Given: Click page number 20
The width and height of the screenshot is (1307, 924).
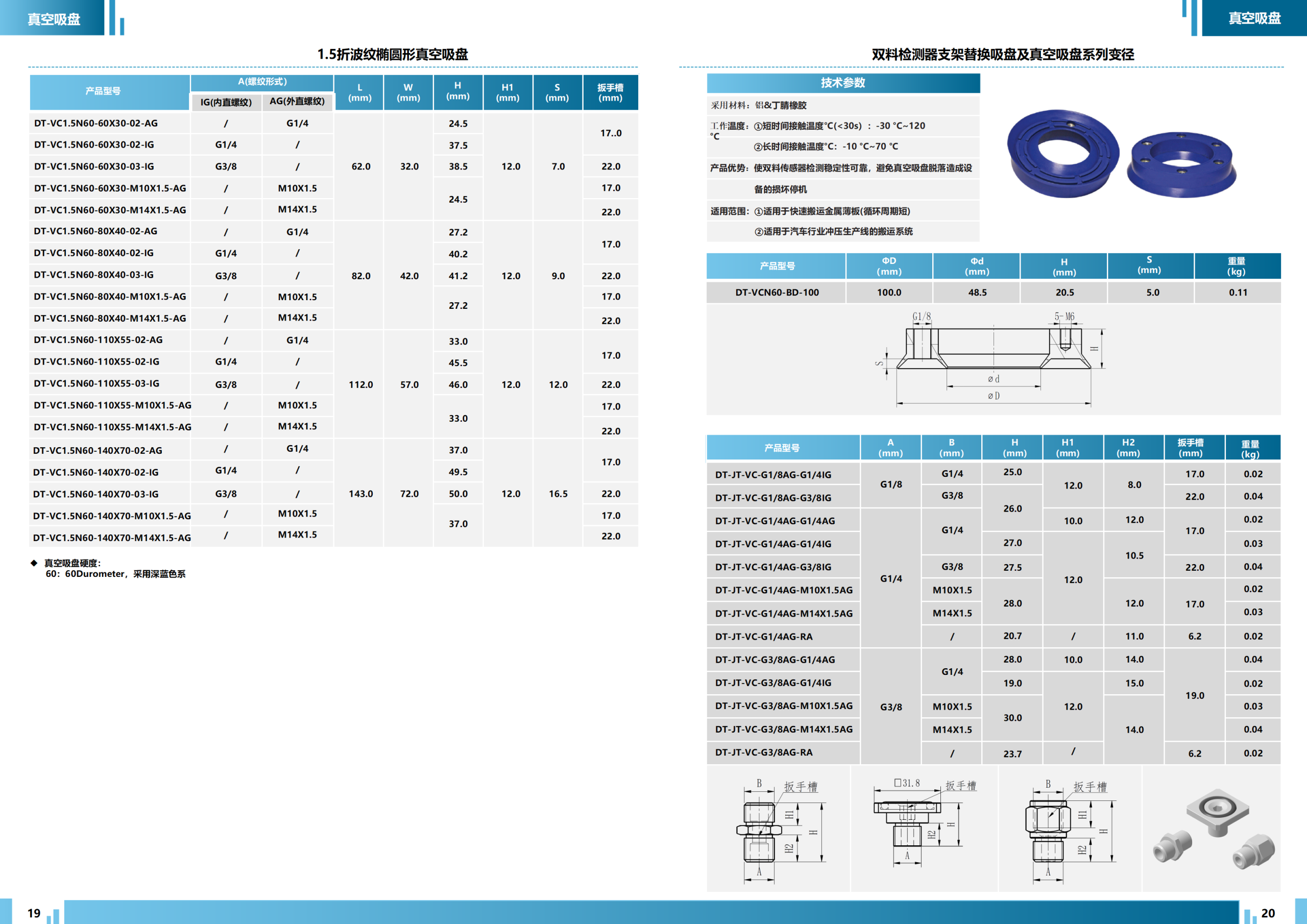Looking at the screenshot, I should [1268, 913].
